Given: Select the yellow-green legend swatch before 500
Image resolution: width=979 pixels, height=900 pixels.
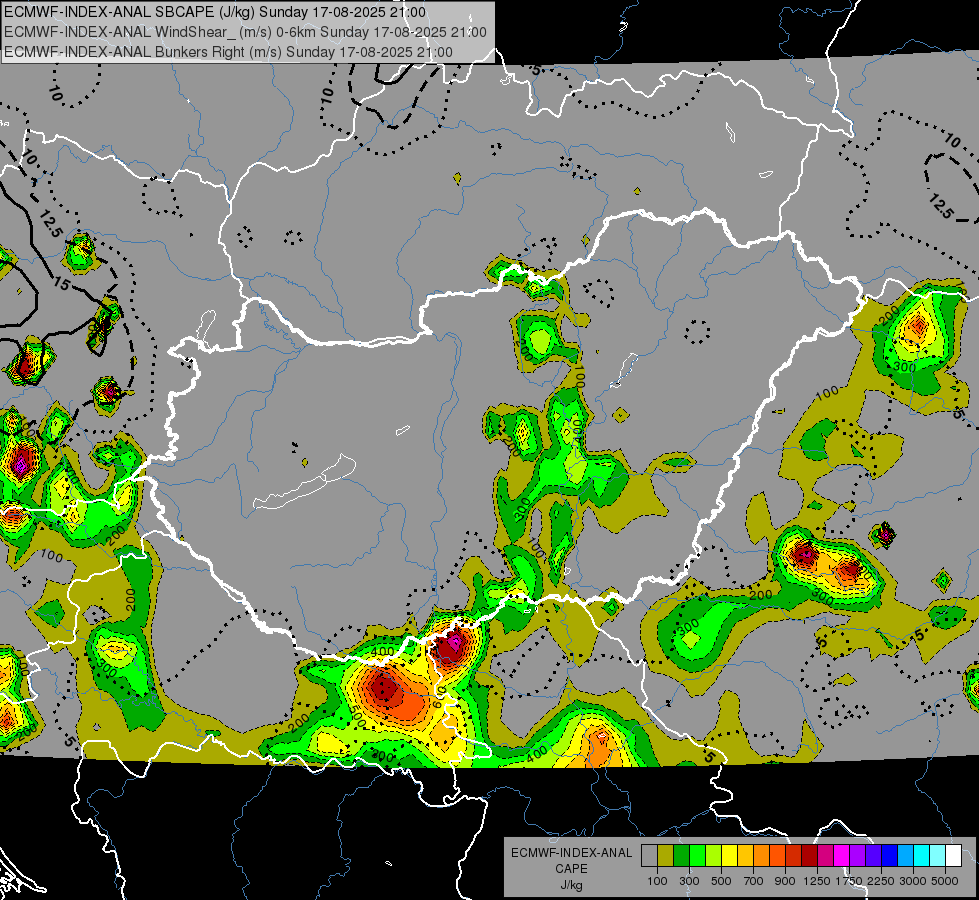Looking at the screenshot, I should tap(714, 855).
